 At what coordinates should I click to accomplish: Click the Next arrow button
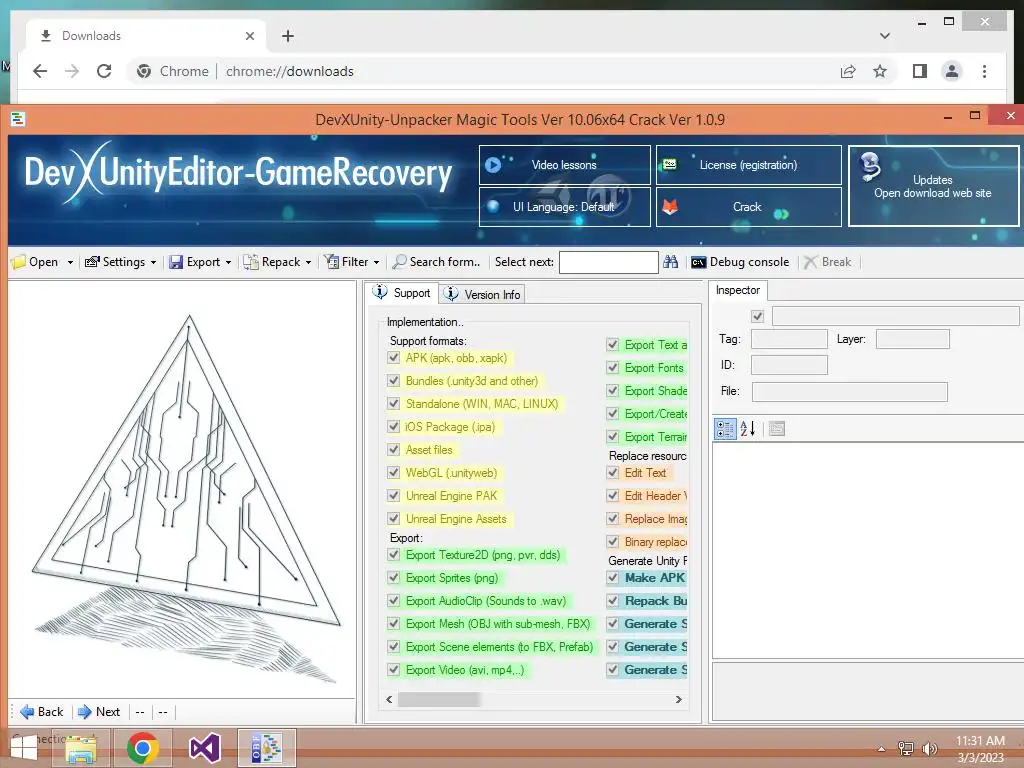[99, 711]
